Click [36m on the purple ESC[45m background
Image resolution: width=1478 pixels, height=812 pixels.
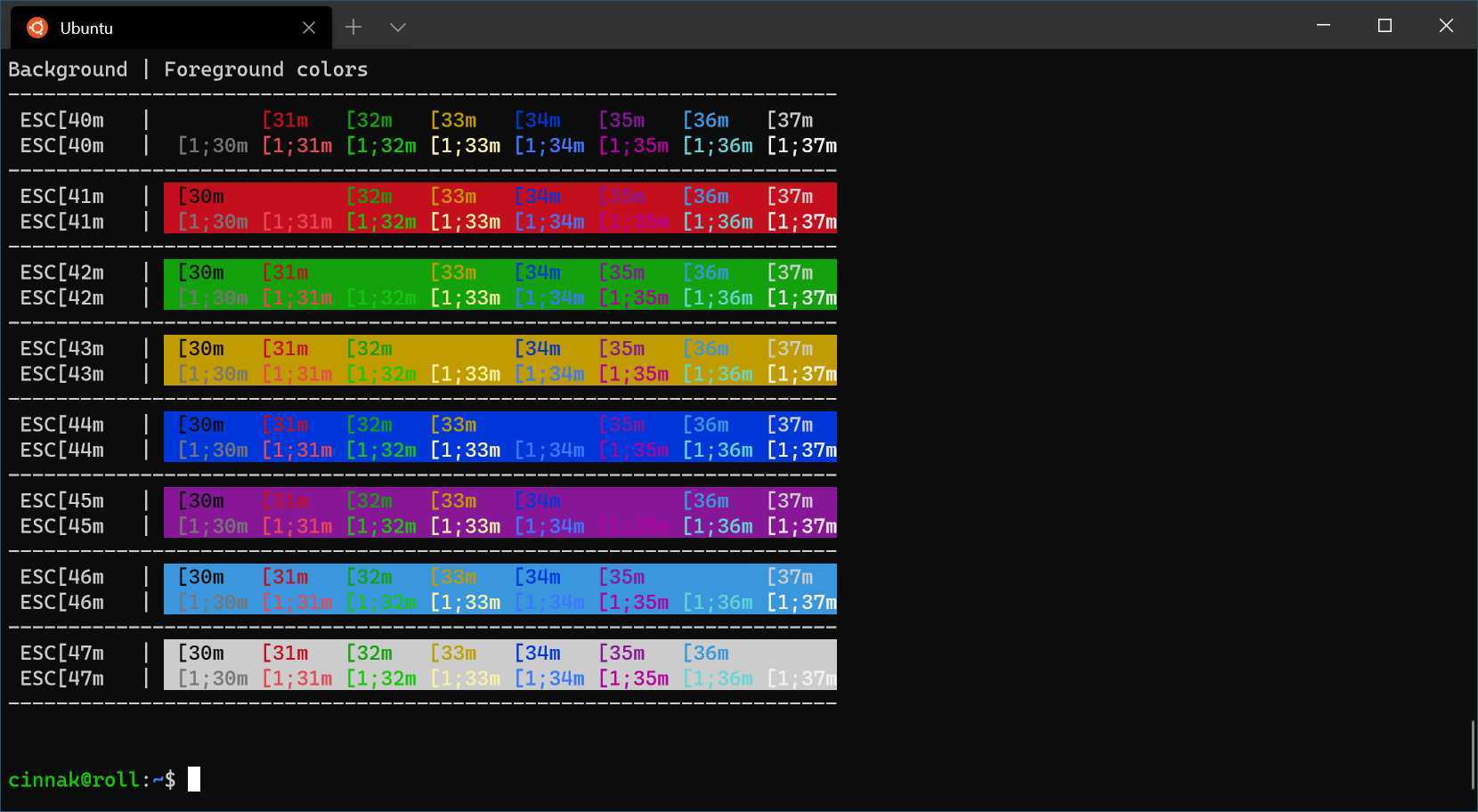click(705, 501)
